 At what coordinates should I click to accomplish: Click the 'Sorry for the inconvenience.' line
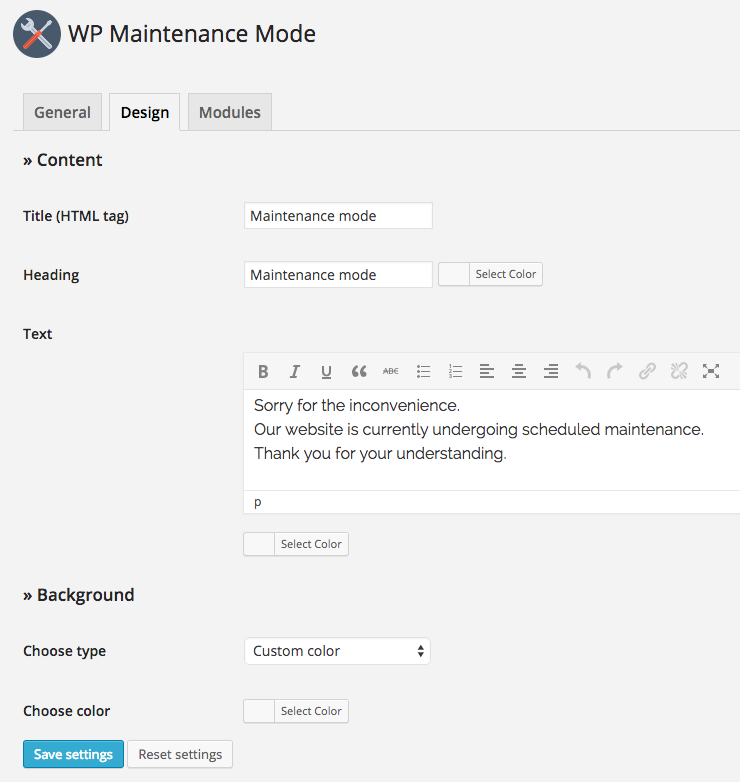click(x=357, y=405)
